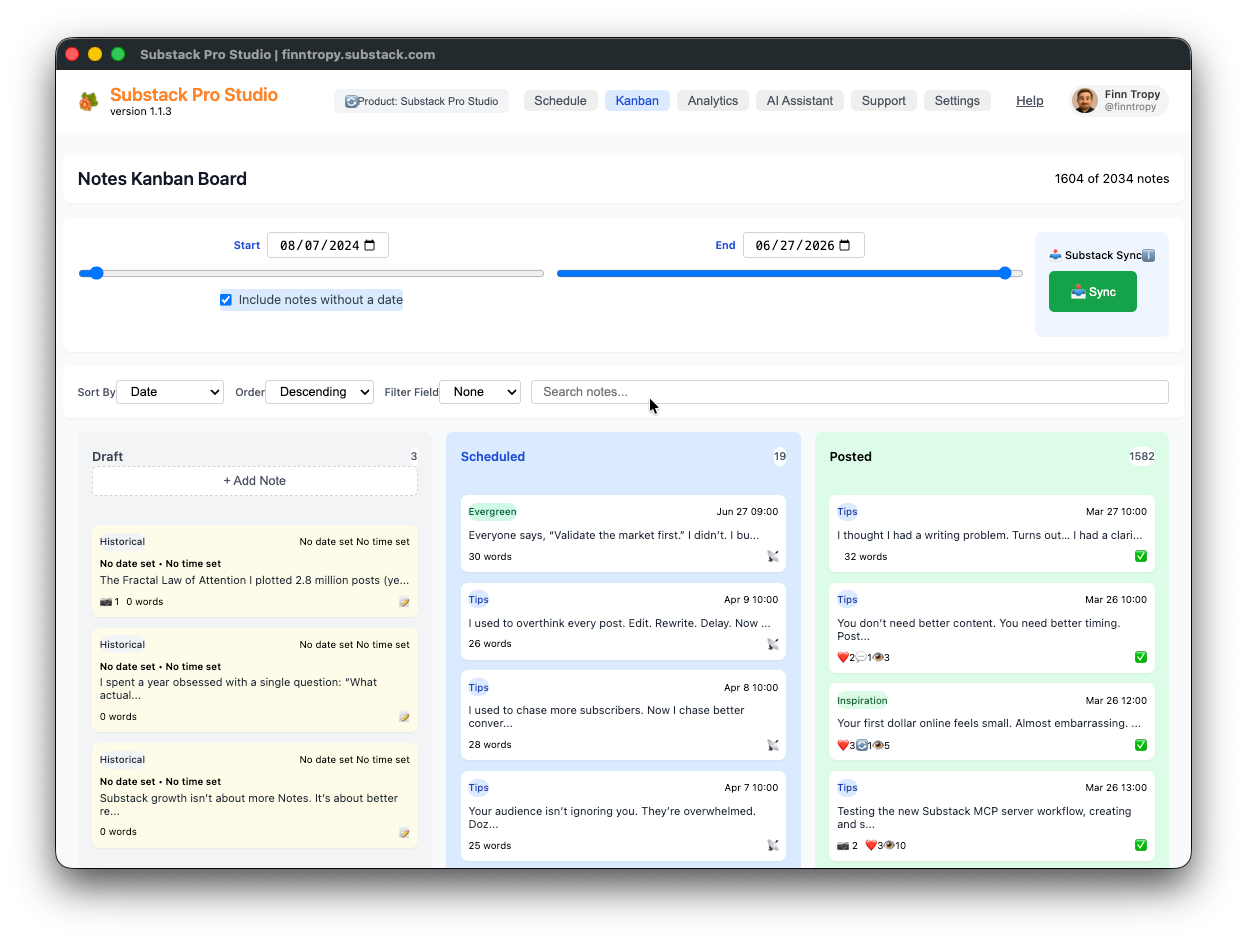
Task: Click the memo icon on the "Substack growth isn't about" draft
Action: click(404, 832)
